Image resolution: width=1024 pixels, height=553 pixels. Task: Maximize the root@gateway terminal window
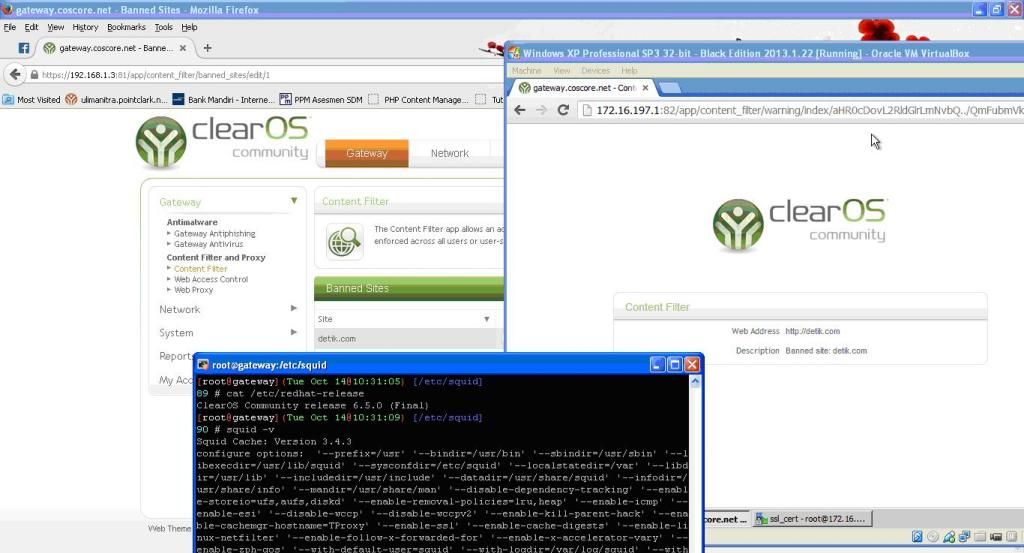pos(675,364)
